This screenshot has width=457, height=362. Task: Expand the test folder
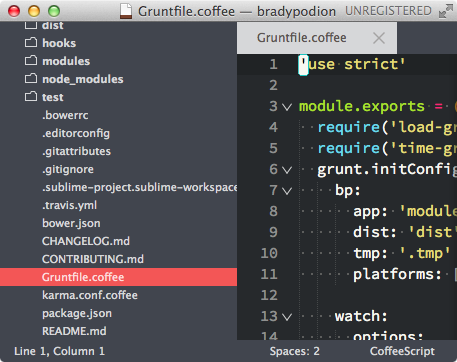53,97
